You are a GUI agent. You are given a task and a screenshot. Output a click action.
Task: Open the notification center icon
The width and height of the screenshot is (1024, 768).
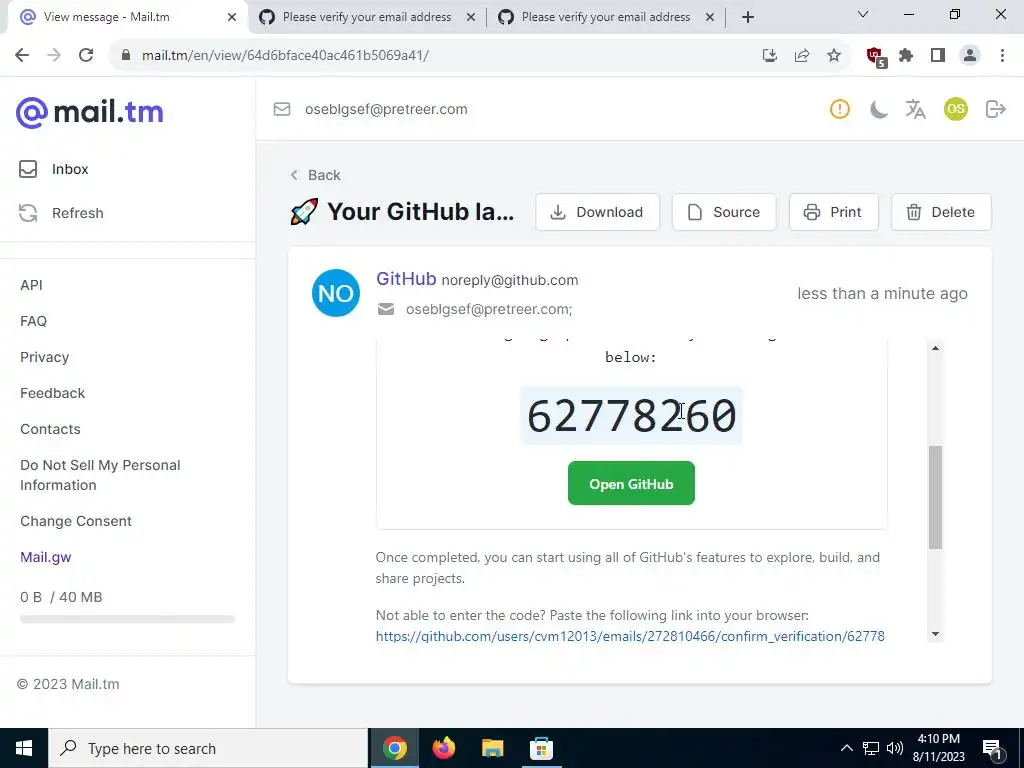992,748
